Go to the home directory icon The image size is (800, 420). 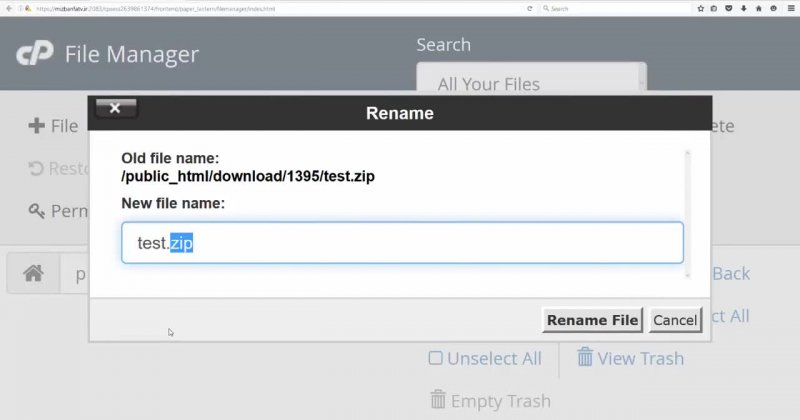[33, 273]
